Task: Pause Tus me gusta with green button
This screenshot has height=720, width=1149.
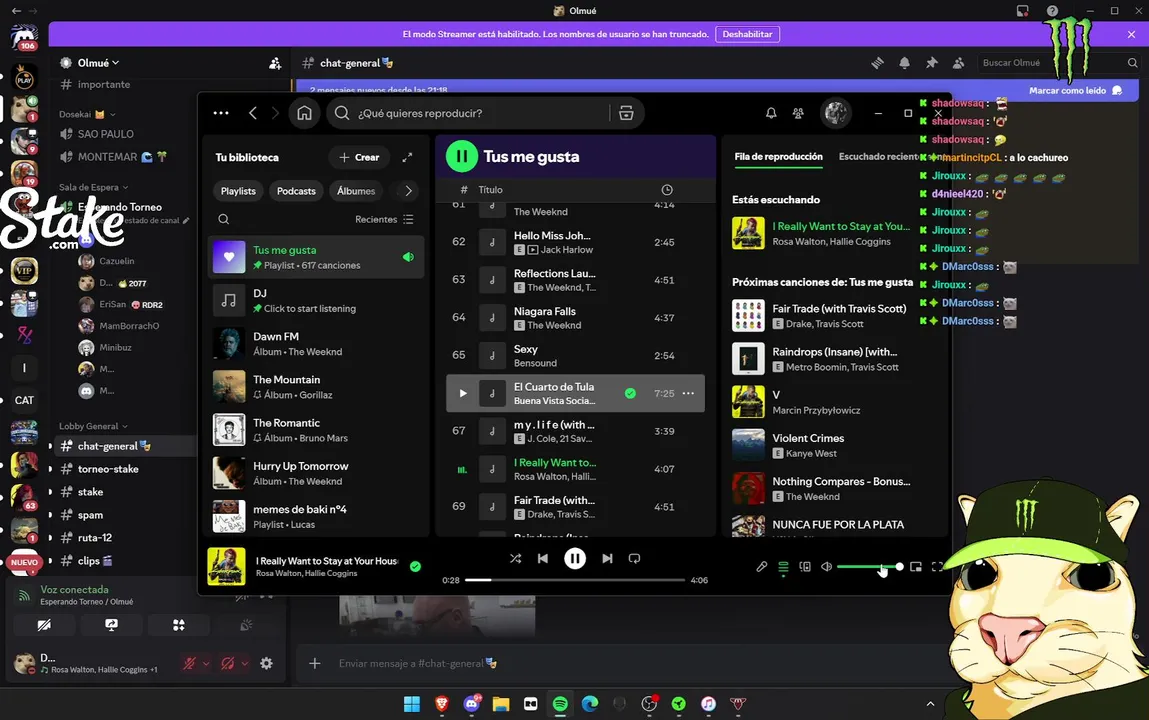Action: click(x=462, y=156)
